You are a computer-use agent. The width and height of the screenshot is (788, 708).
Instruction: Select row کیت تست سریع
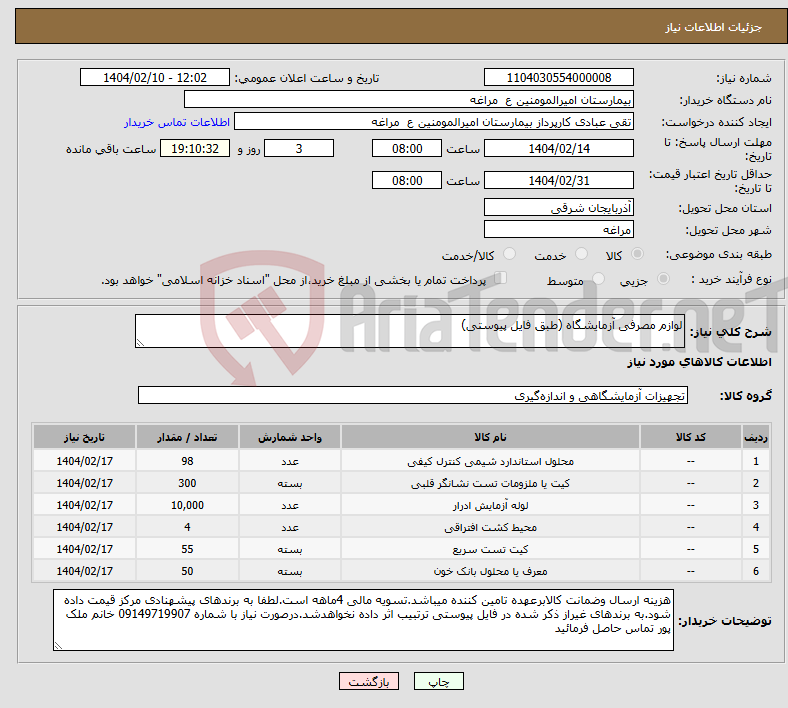[x=402, y=549]
